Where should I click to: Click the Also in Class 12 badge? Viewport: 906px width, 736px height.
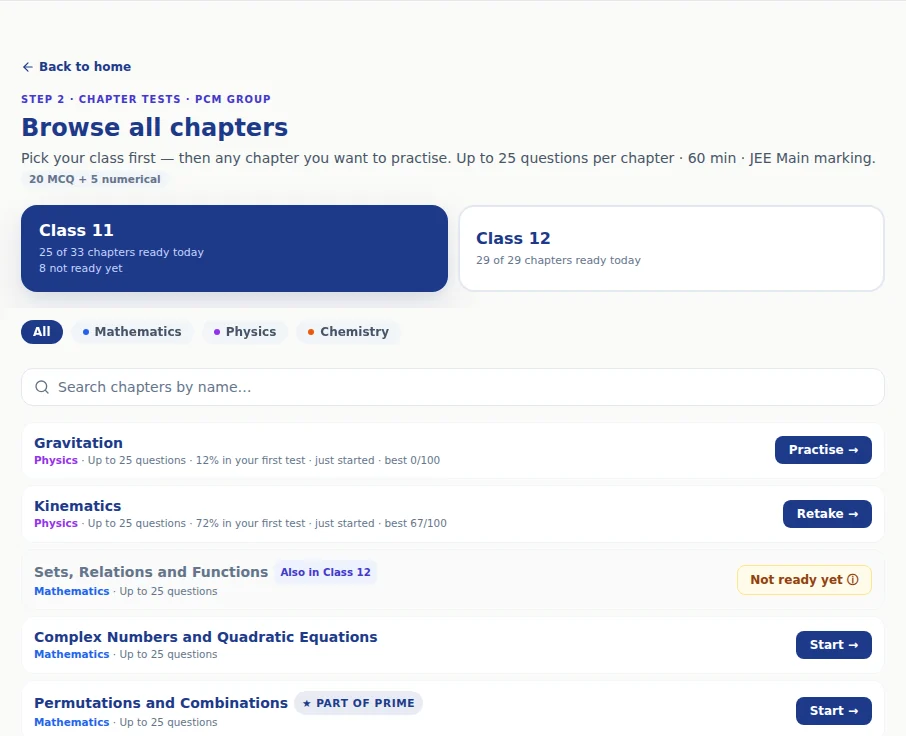[x=325, y=572]
